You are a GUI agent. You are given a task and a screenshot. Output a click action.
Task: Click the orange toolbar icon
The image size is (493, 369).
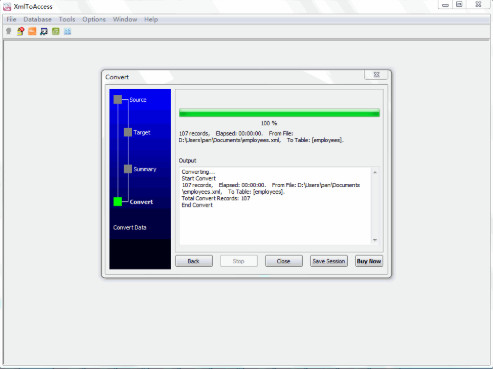(32, 31)
